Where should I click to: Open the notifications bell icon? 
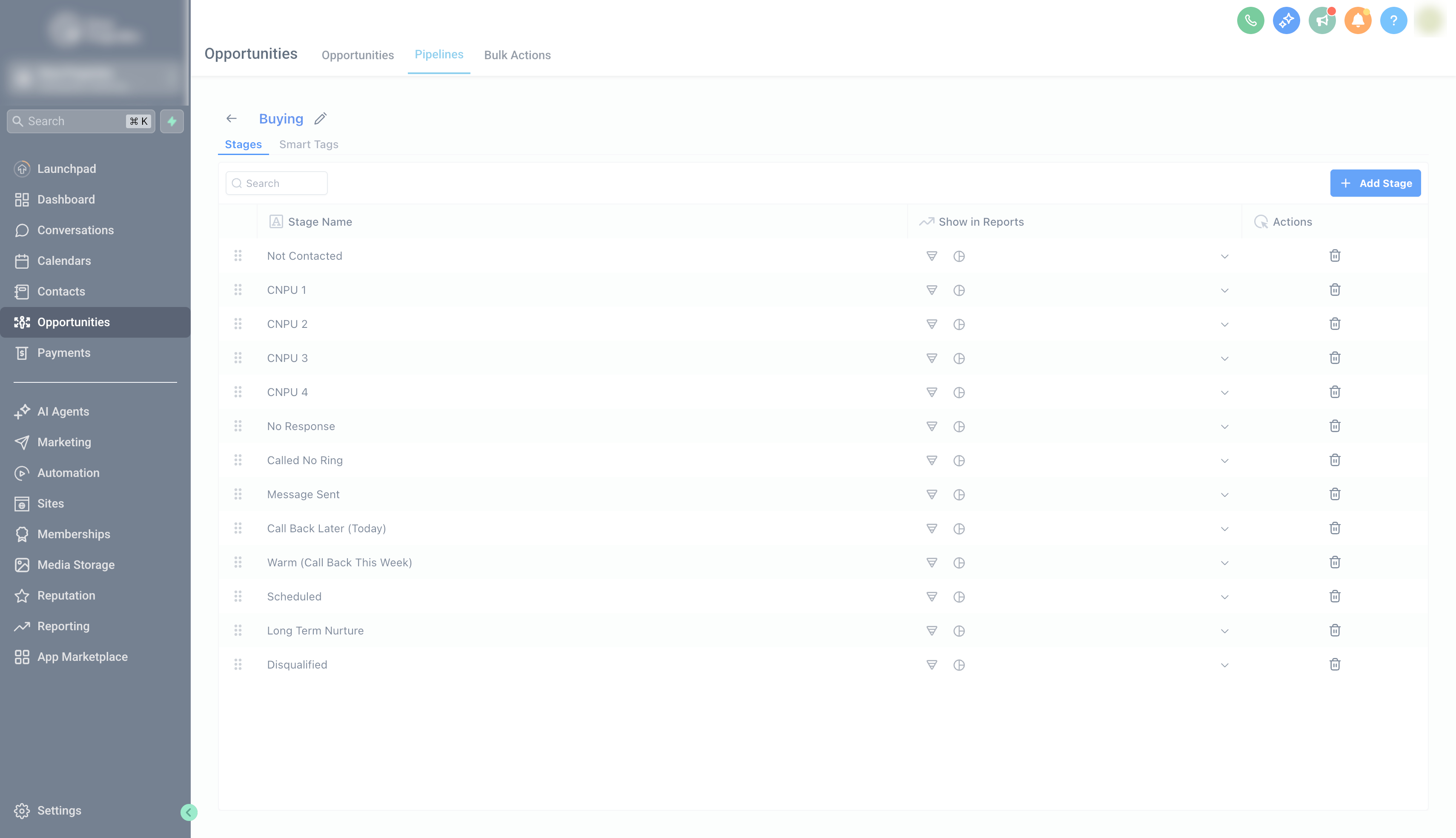pyautogui.click(x=1358, y=20)
